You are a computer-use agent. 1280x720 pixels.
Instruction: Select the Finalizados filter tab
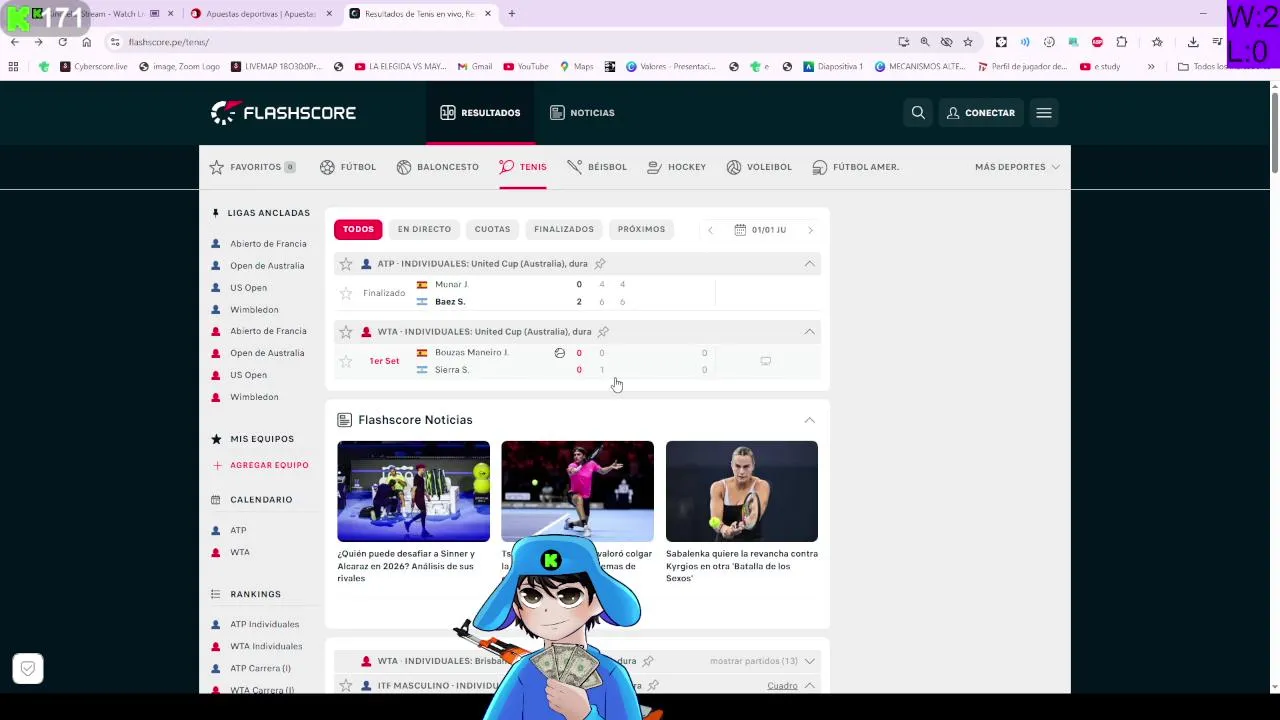click(x=564, y=229)
